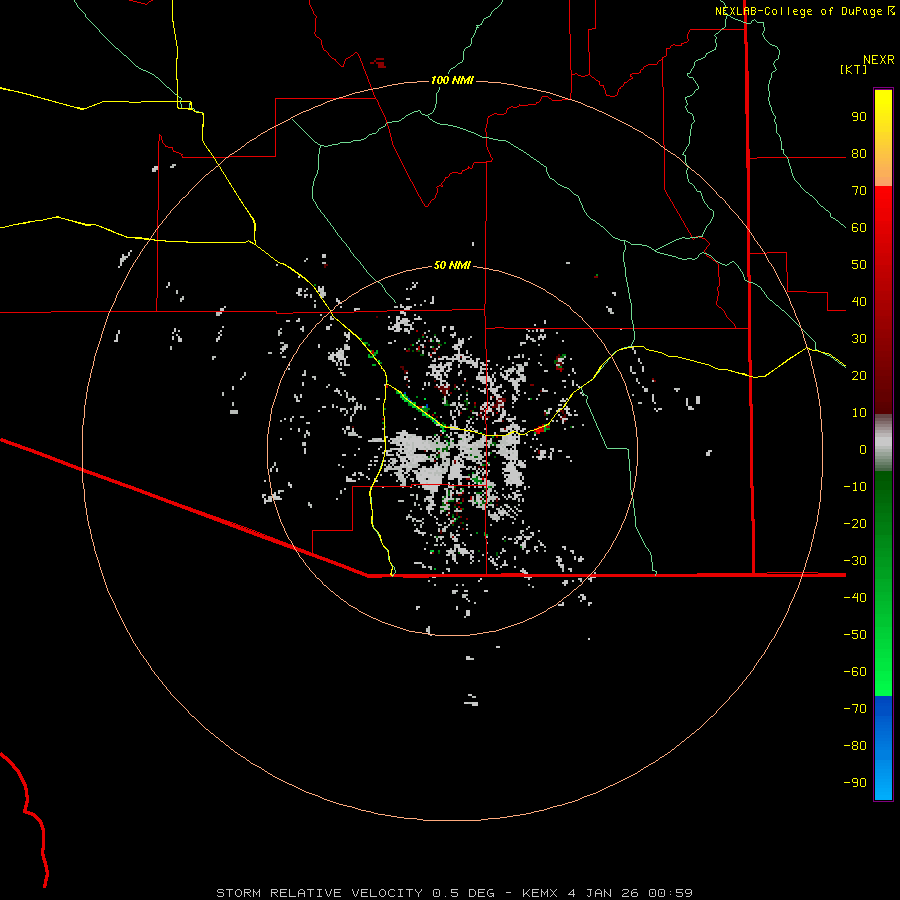Click the 70 value on velocity scale
Viewport: 900px width, 900px height.
859,191
